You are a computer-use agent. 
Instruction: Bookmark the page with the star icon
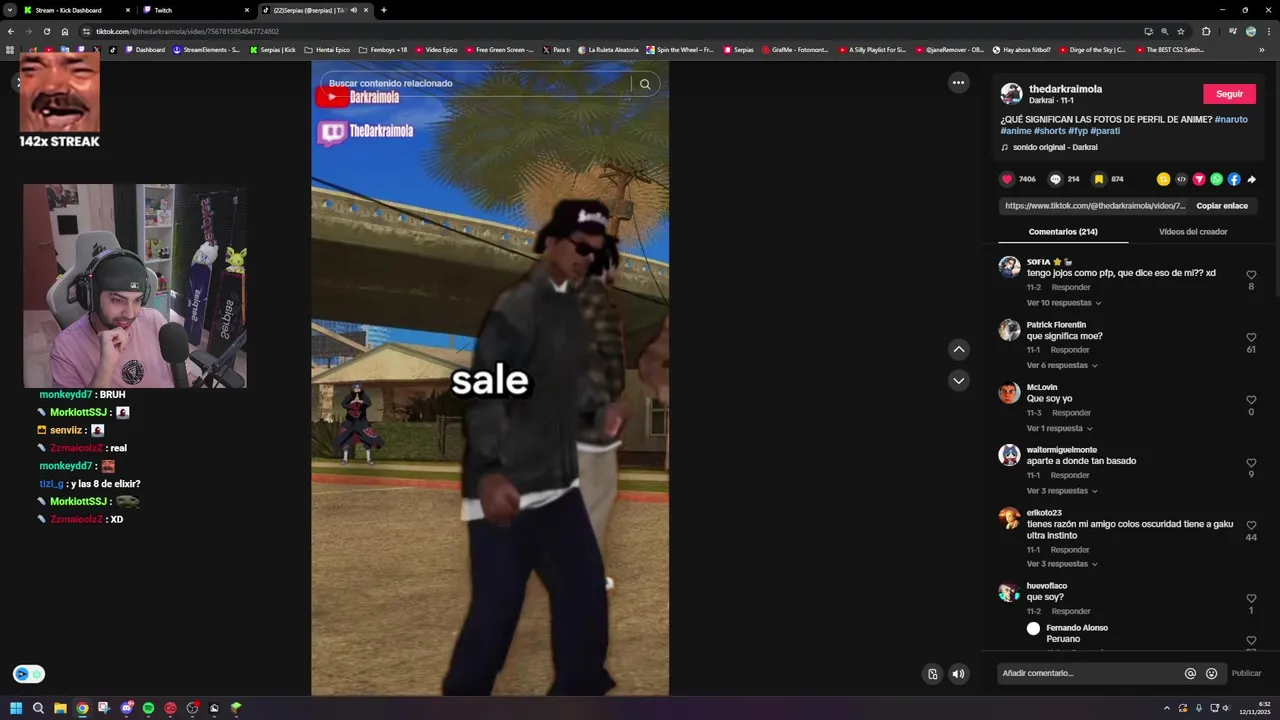[x=1181, y=32]
